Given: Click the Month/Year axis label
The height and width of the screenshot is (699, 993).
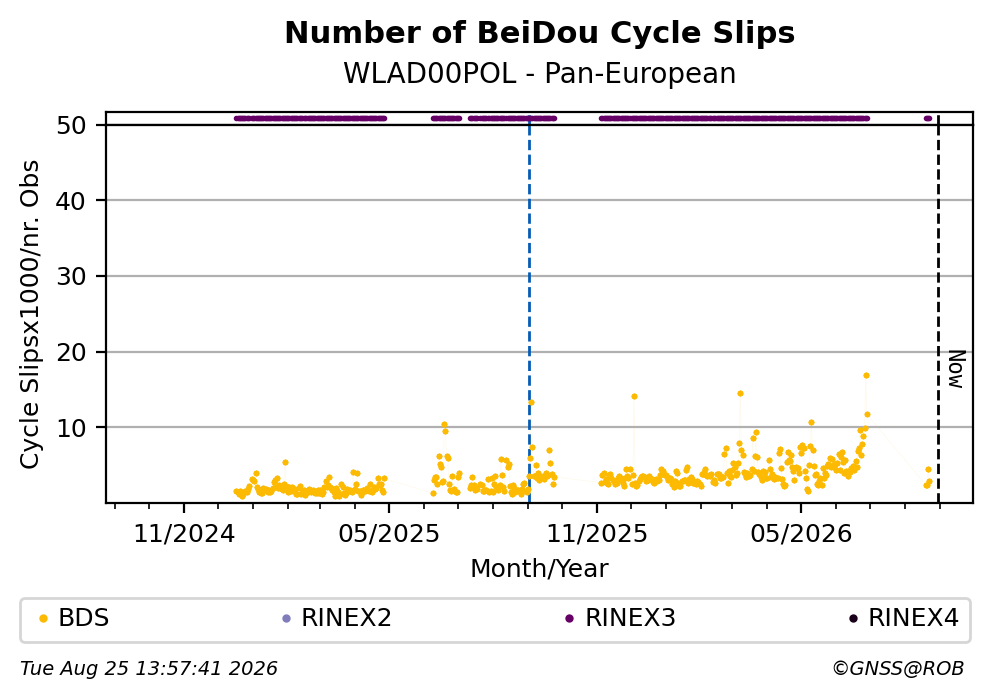Looking at the screenshot, I should (x=540, y=569).
